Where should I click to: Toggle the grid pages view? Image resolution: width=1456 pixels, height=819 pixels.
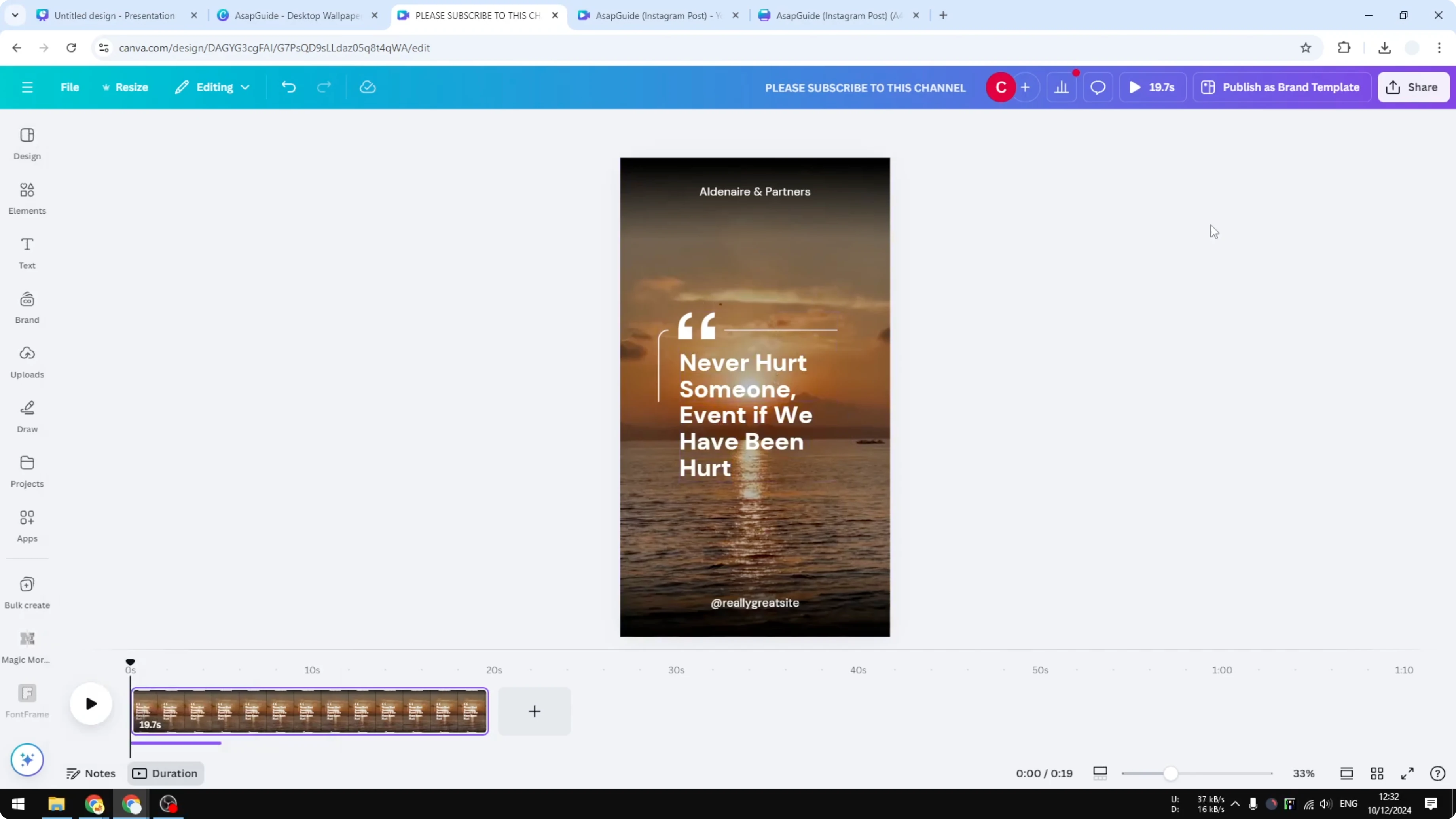pyautogui.click(x=1376, y=773)
